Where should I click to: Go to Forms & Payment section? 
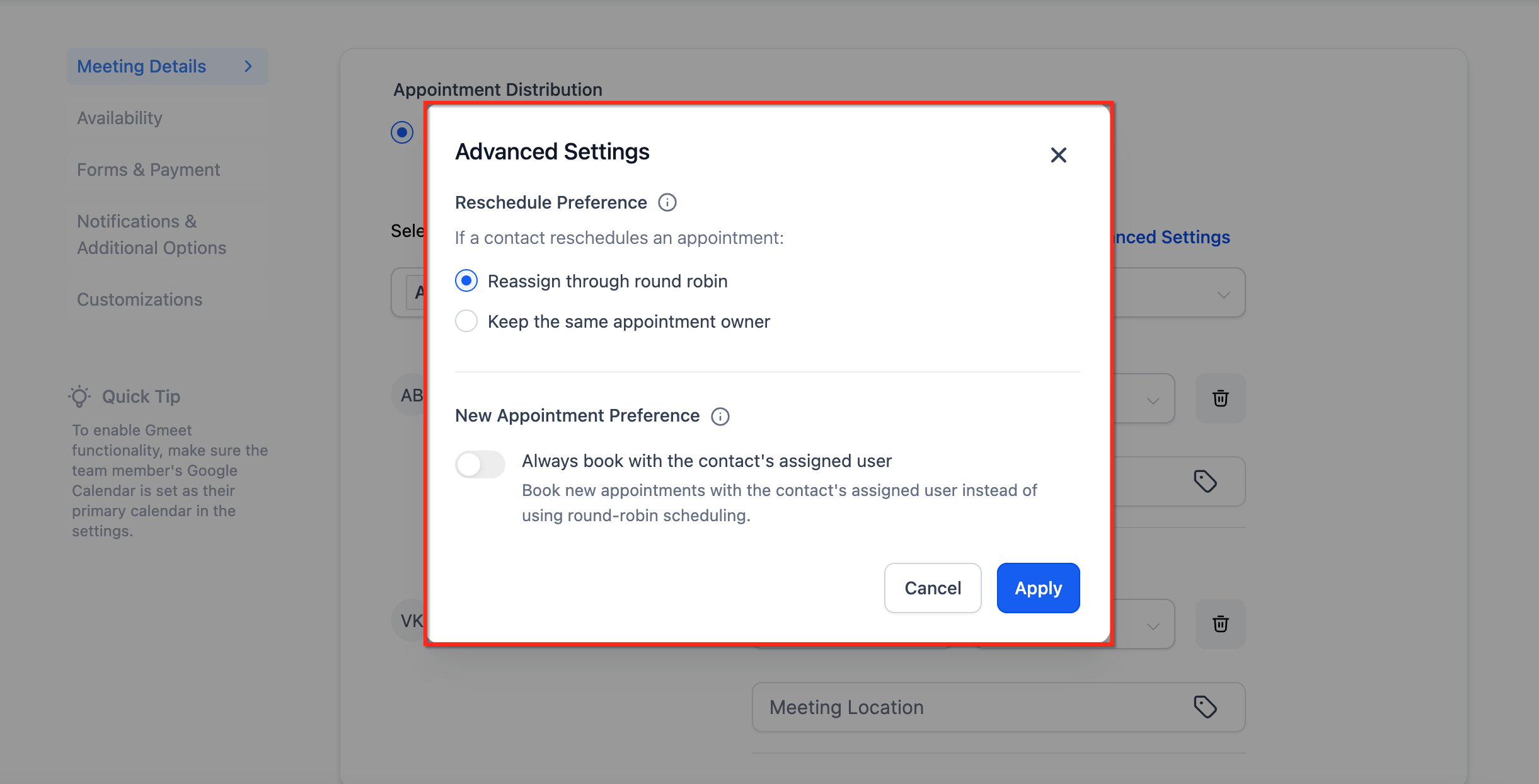pos(148,170)
